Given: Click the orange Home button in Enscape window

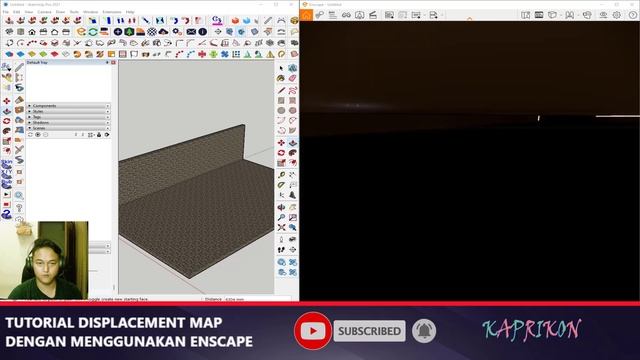Looking at the screenshot, I should [306, 15].
